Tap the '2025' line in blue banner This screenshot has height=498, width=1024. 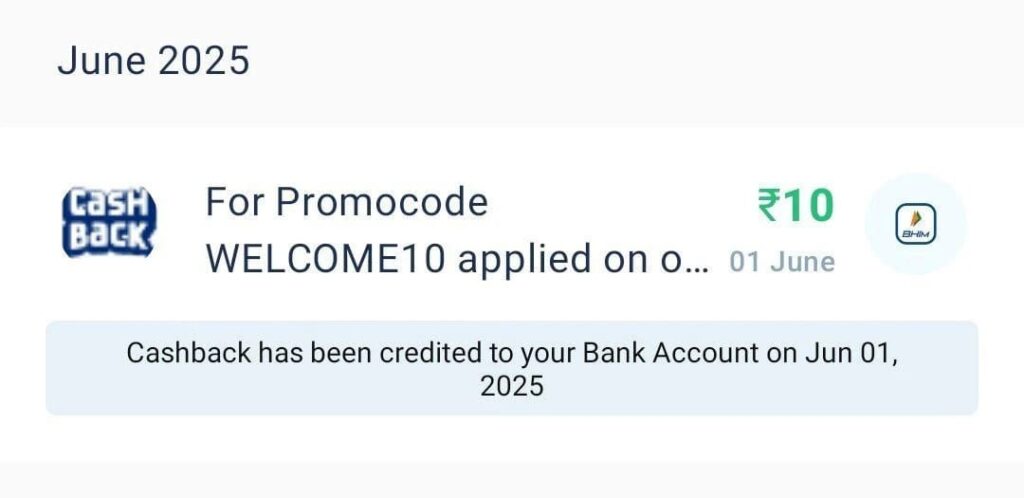tap(512, 386)
